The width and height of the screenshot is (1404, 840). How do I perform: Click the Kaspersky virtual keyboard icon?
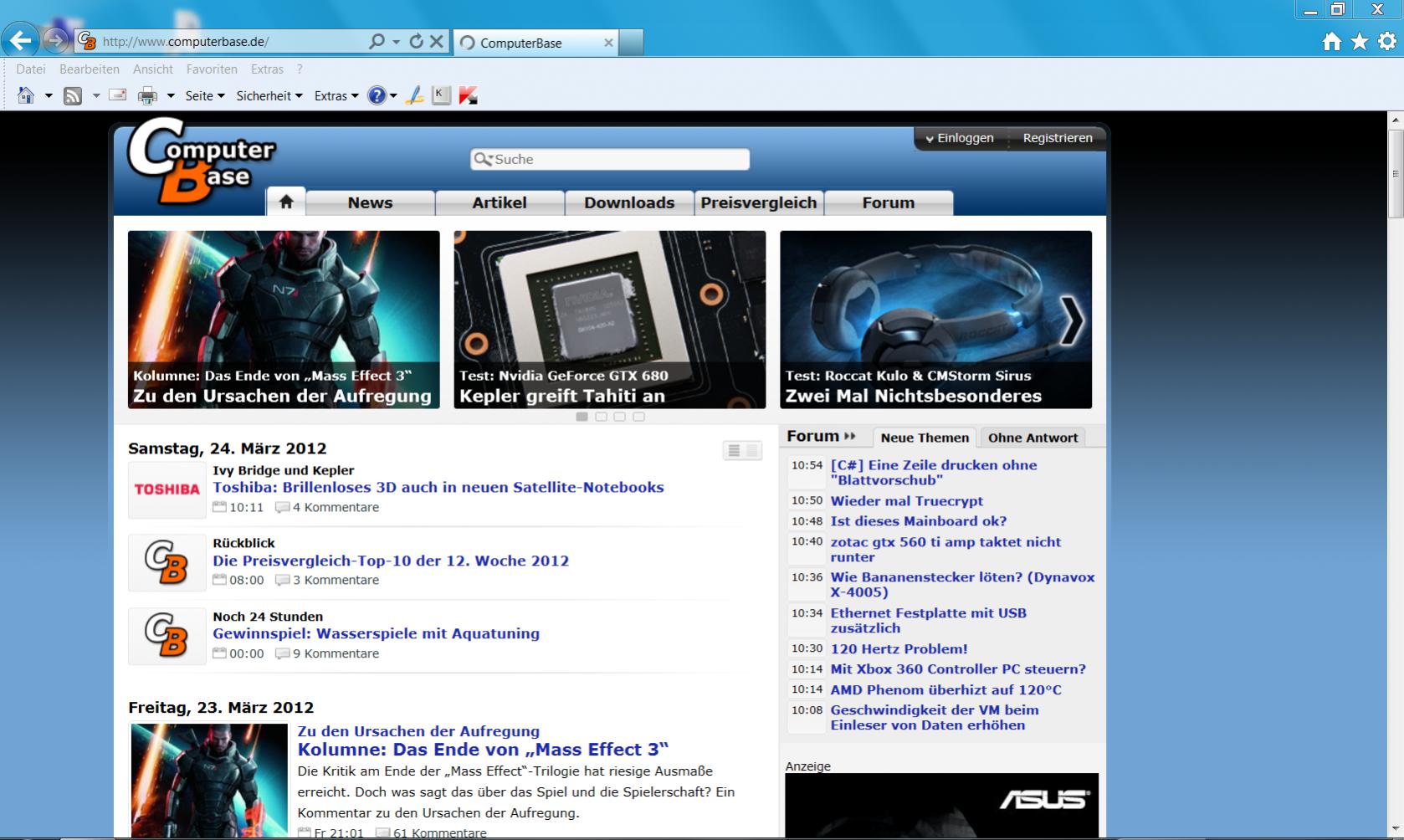[x=441, y=95]
